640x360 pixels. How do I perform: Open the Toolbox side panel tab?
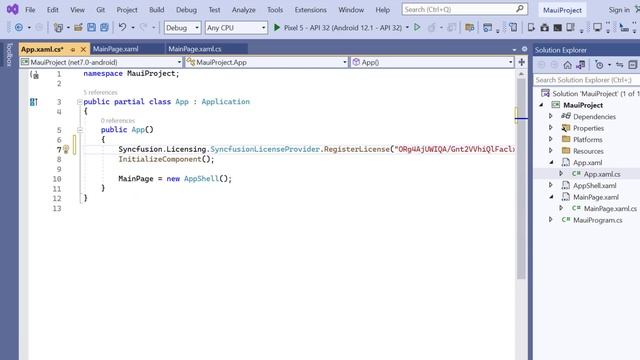tap(9, 55)
